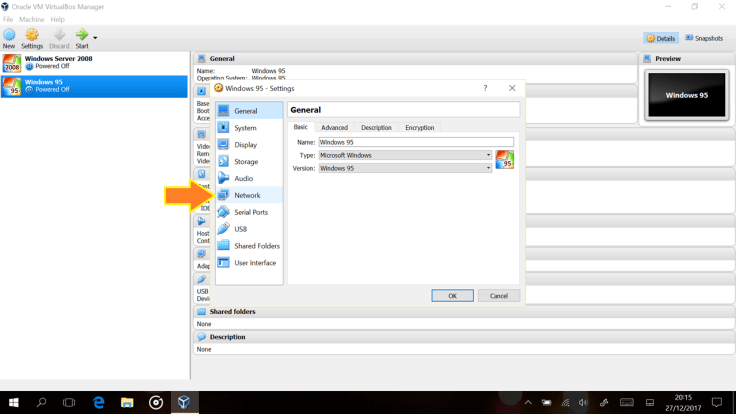Go to Storage settings category
This screenshot has width=736, height=414.
[x=246, y=162]
